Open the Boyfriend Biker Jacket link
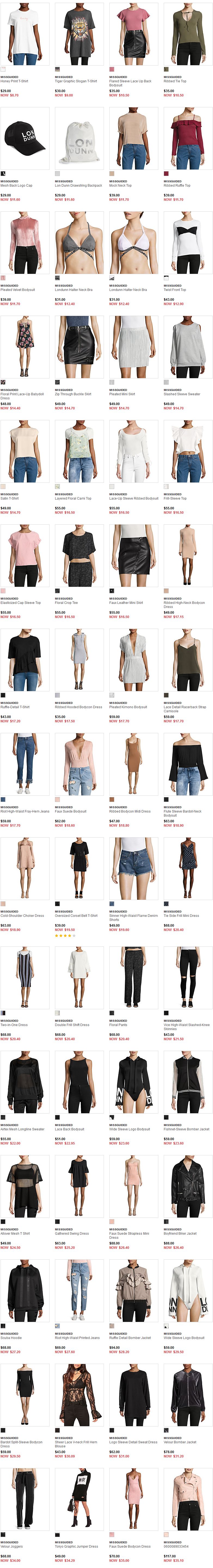 180,1233
